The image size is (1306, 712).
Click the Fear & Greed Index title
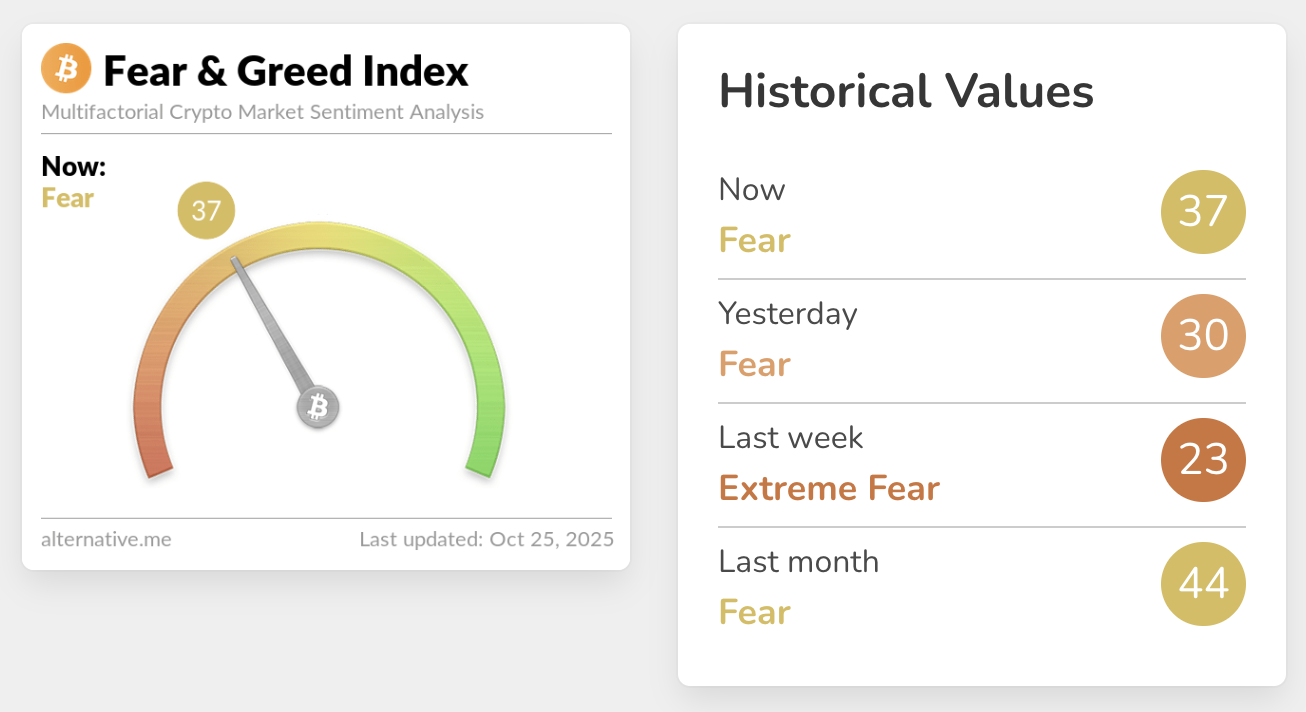pyautogui.click(x=286, y=71)
